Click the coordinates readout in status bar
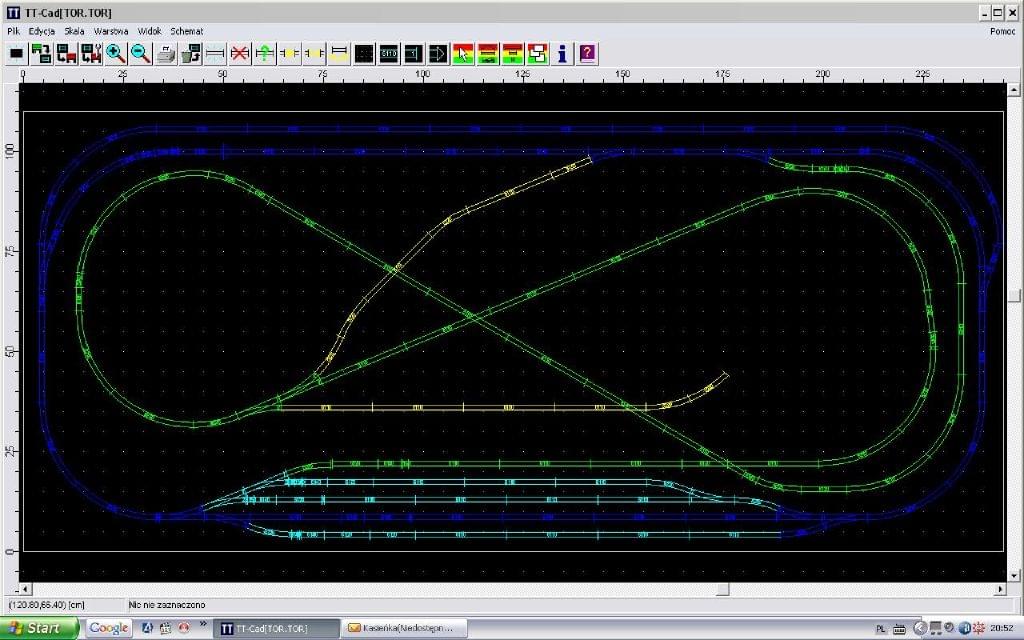 46,605
